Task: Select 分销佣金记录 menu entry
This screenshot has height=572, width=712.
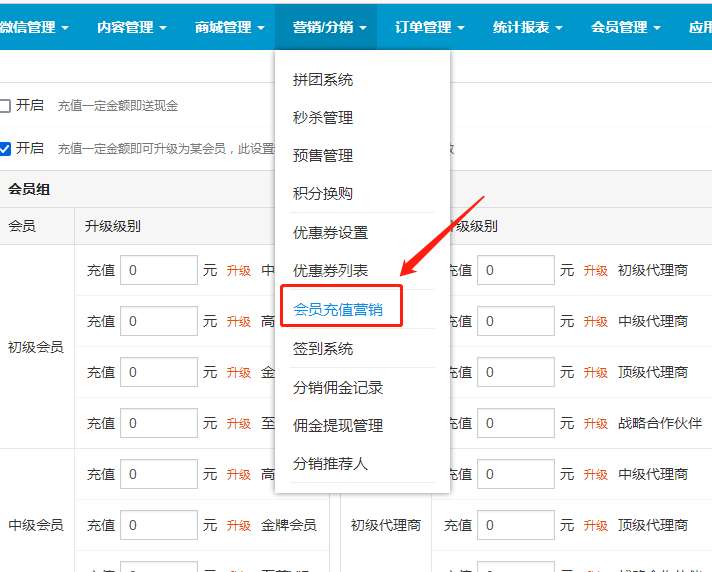Action: 338,387
